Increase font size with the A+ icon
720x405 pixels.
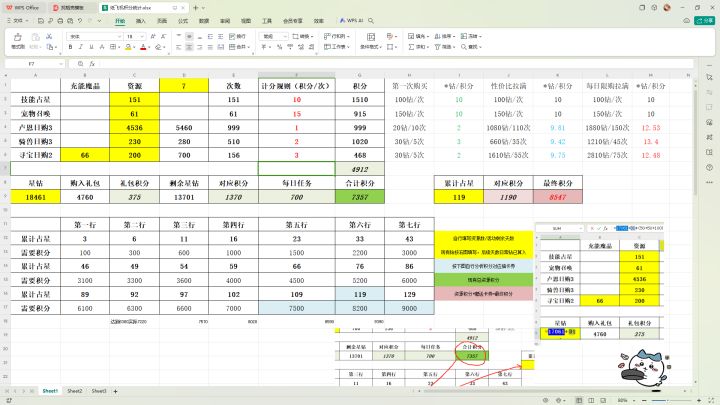tap(153, 36)
